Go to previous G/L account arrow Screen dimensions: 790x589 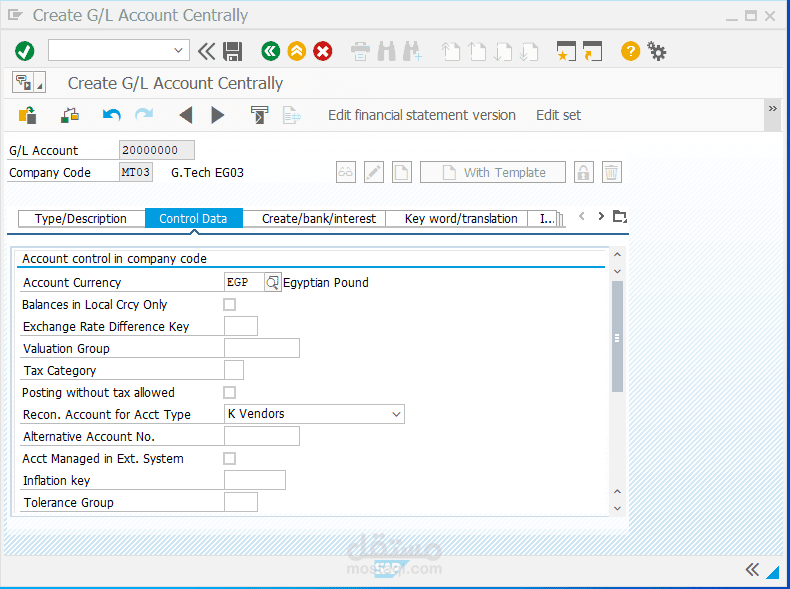click(x=186, y=115)
